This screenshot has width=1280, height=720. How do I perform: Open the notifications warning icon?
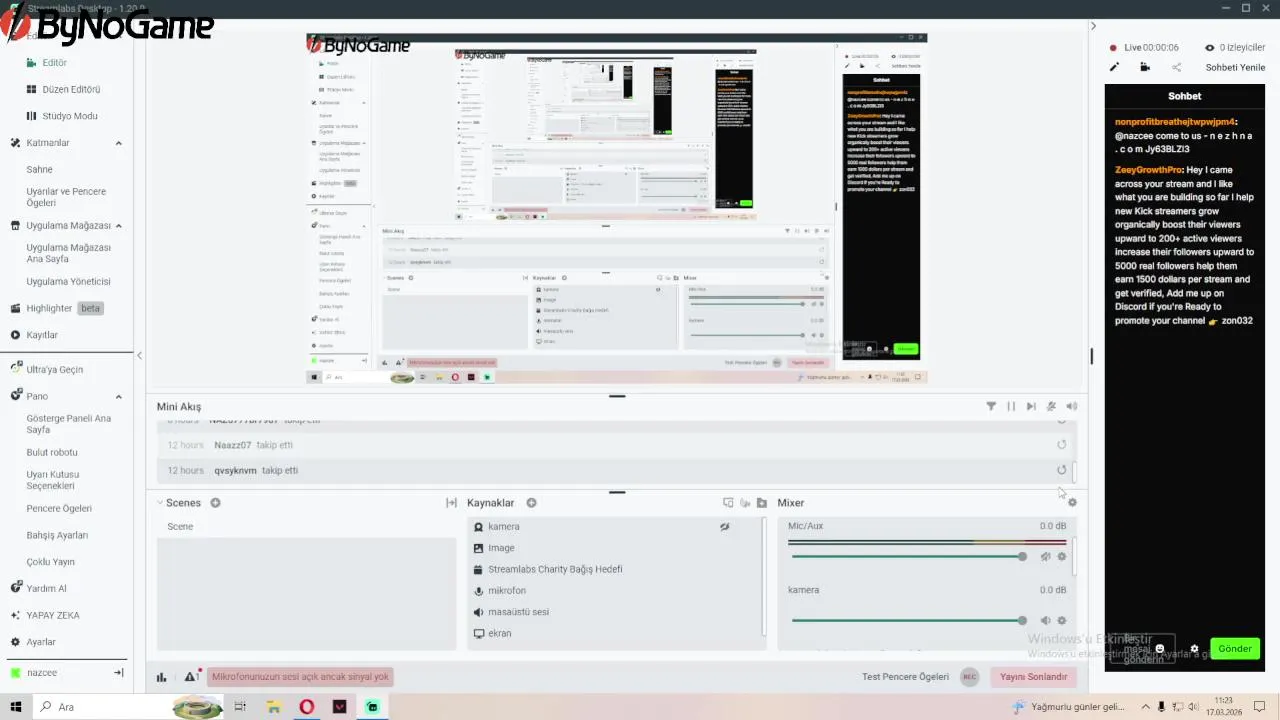191,677
